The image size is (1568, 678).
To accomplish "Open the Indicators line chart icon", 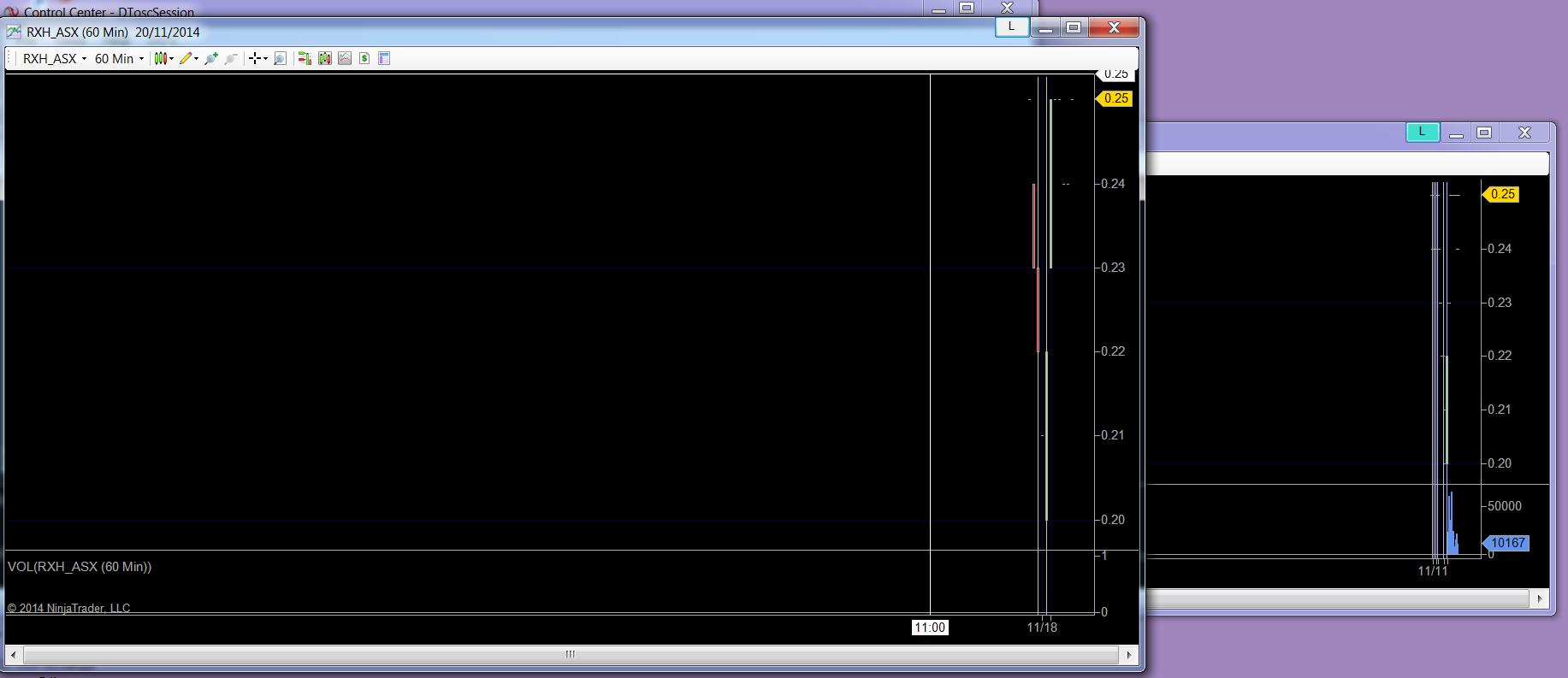I will [x=345, y=58].
